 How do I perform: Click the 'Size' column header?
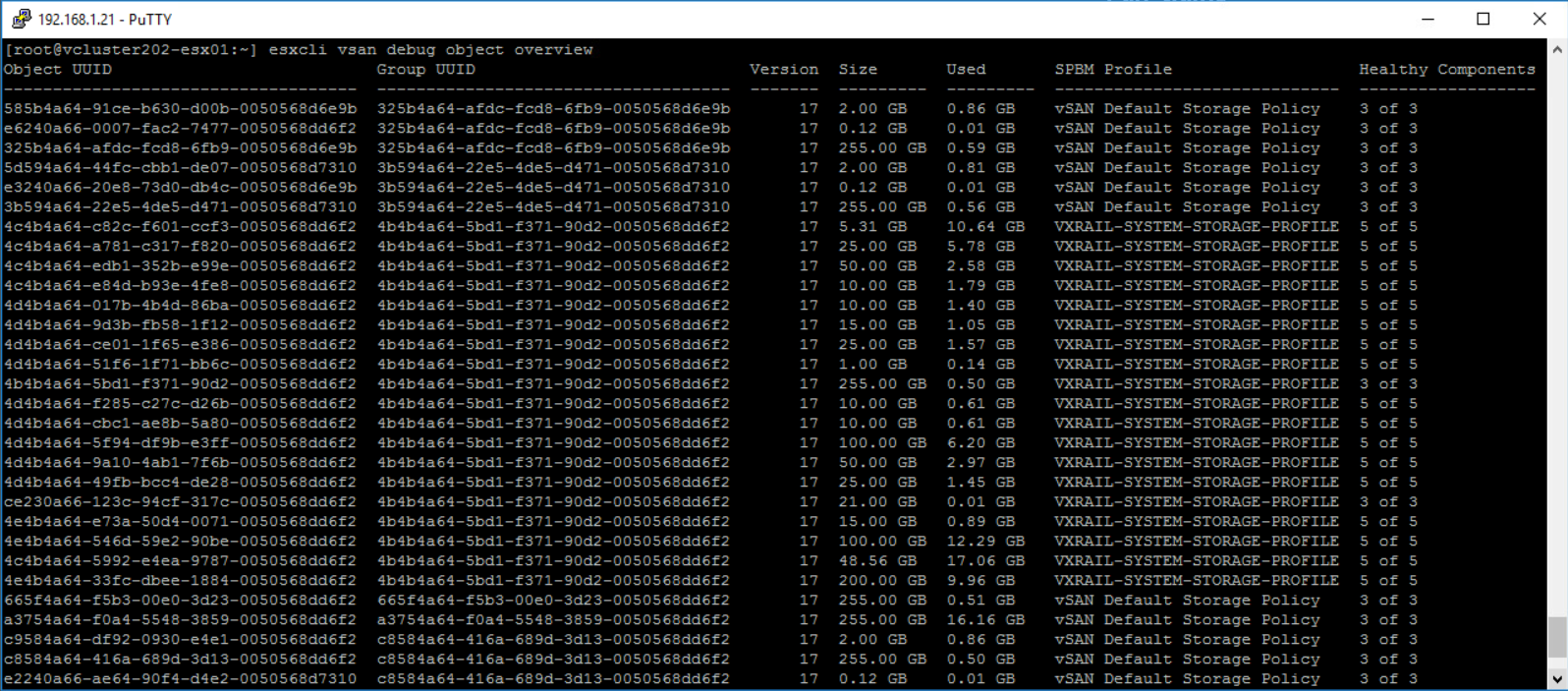tap(858, 70)
